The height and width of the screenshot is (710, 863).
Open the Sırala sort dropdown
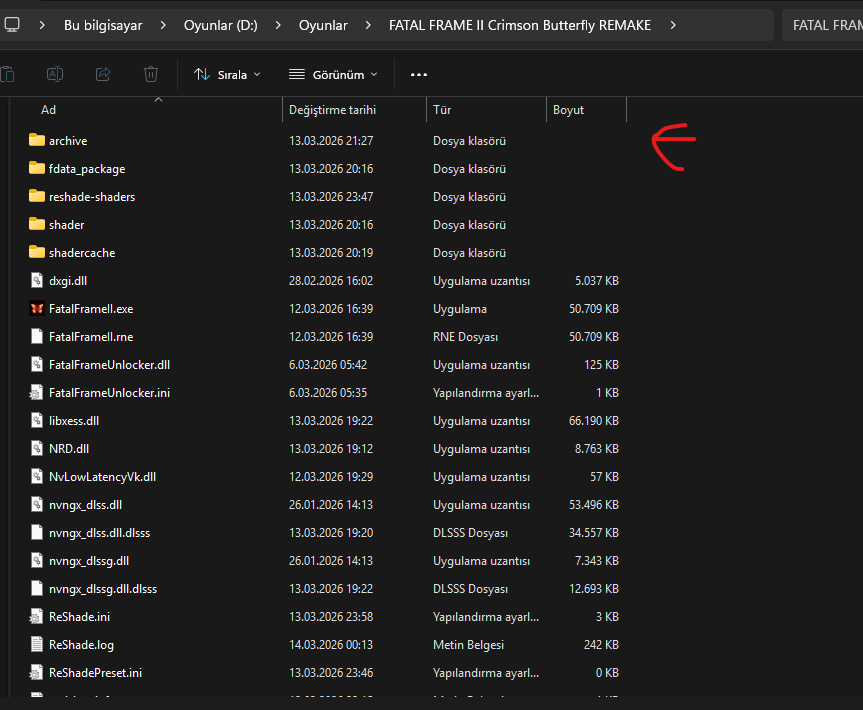[x=227, y=75]
